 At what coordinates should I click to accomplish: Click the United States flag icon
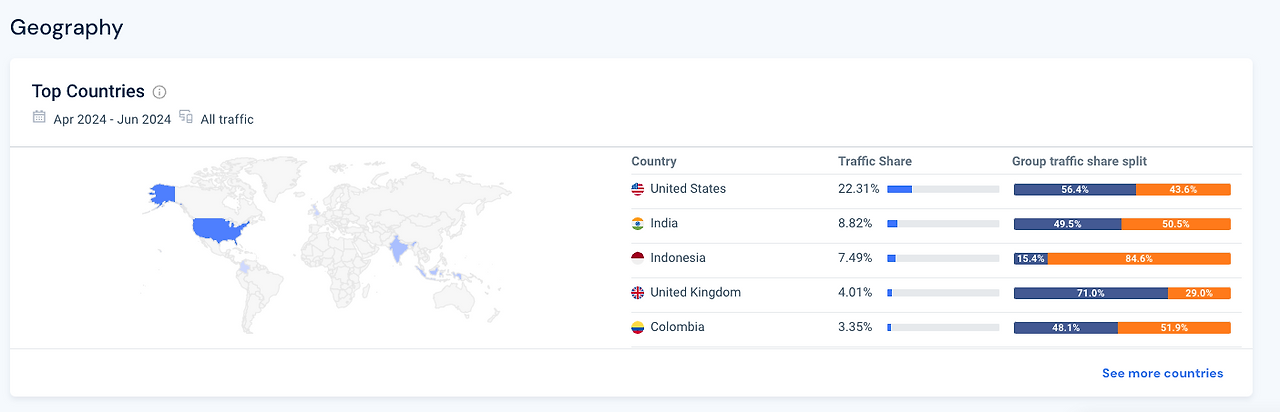pos(638,189)
